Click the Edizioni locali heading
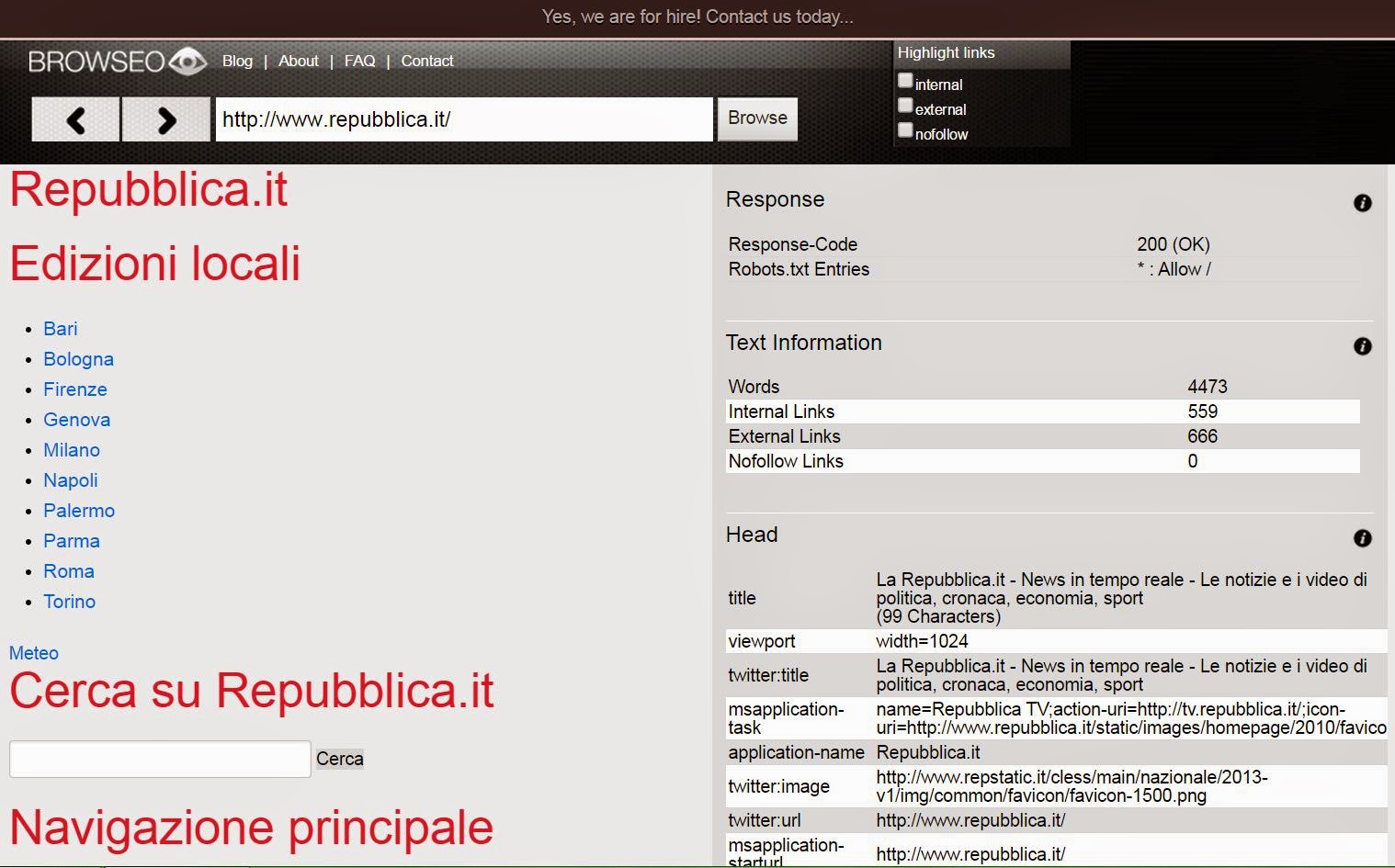 pyautogui.click(x=155, y=264)
